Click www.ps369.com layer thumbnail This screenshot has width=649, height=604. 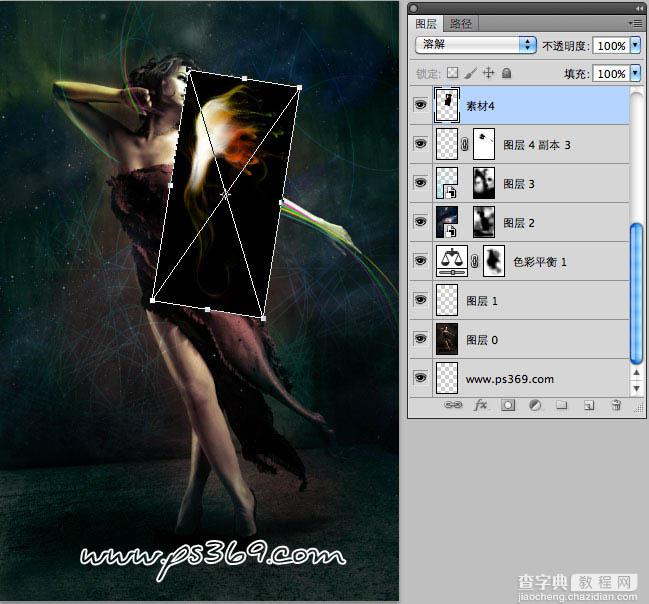pyautogui.click(x=447, y=378)
